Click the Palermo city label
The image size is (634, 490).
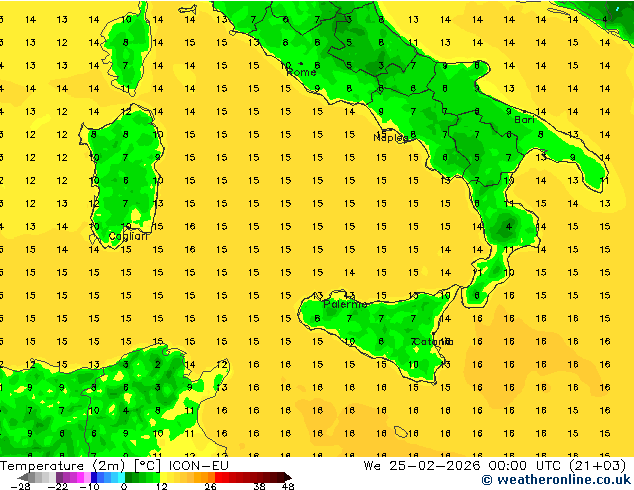(345, 304)
